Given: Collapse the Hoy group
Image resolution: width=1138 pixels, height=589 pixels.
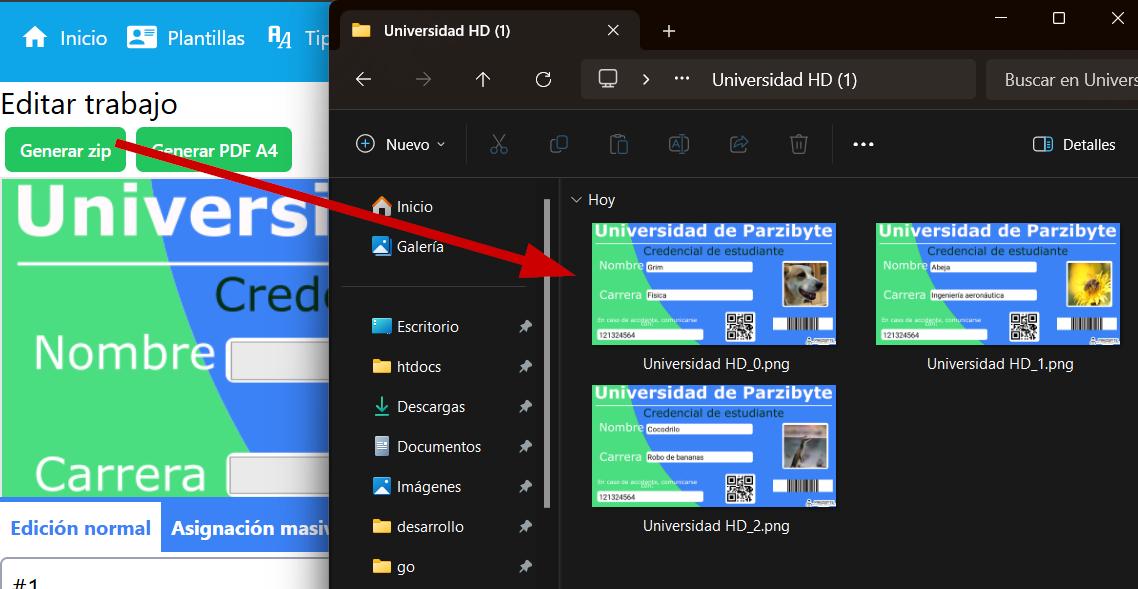Looking at the screenshot, I should pos(576,200).
